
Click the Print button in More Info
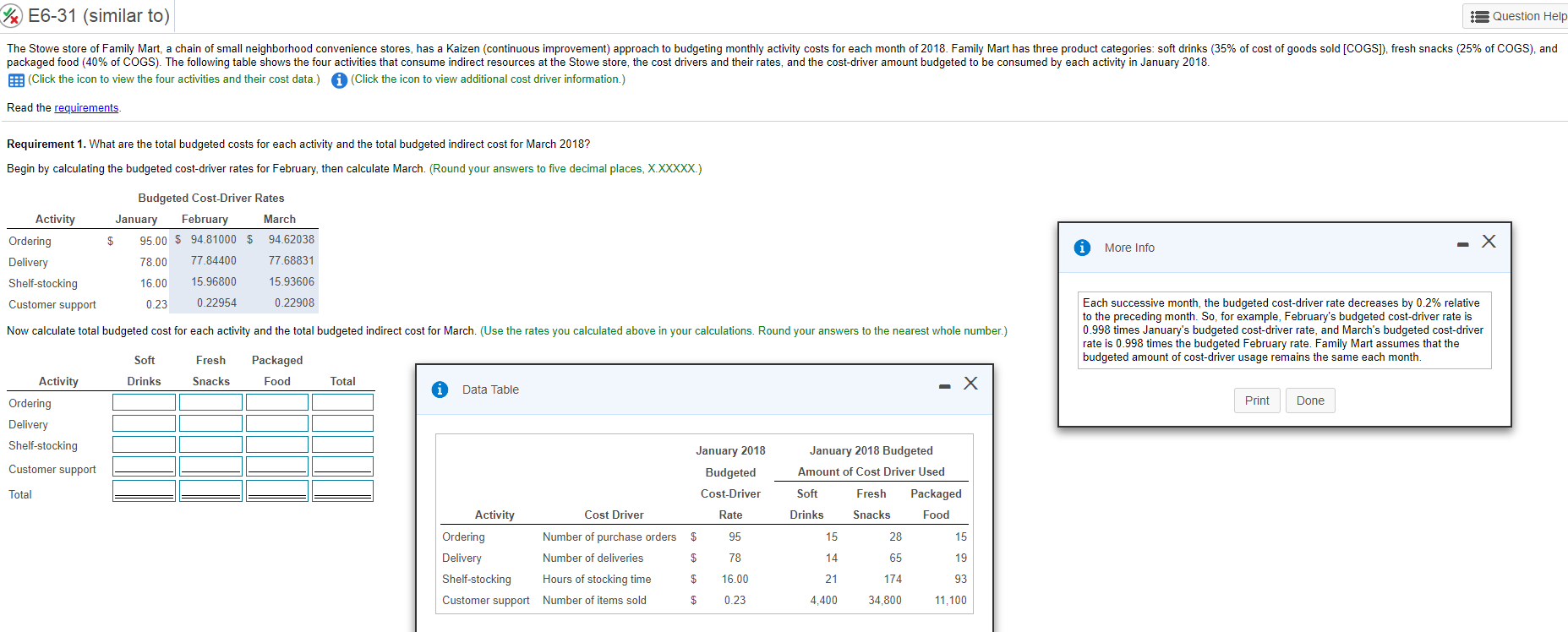(1257, 400)
